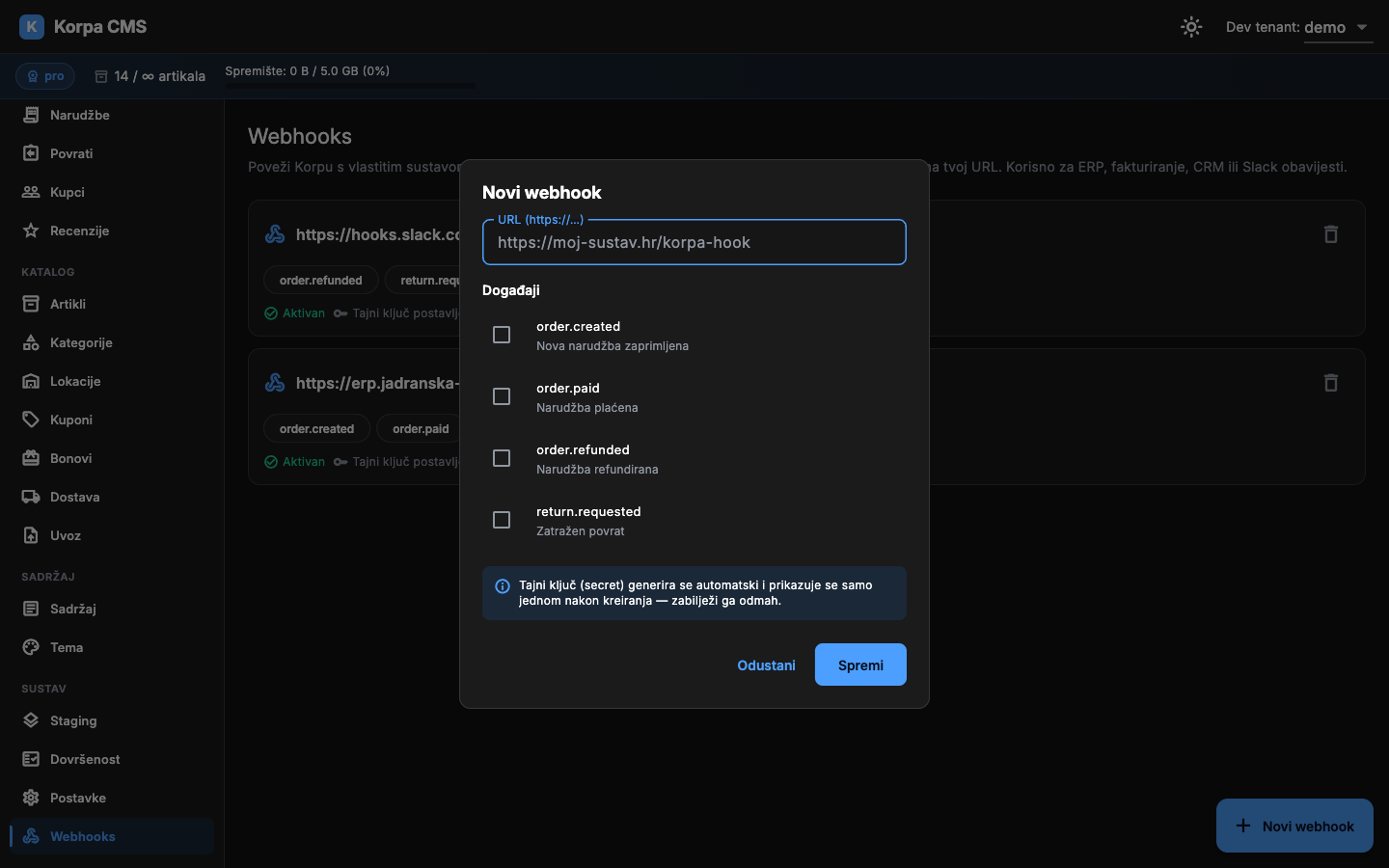Tick the order.refunded event checkbox

coord(502,458)
